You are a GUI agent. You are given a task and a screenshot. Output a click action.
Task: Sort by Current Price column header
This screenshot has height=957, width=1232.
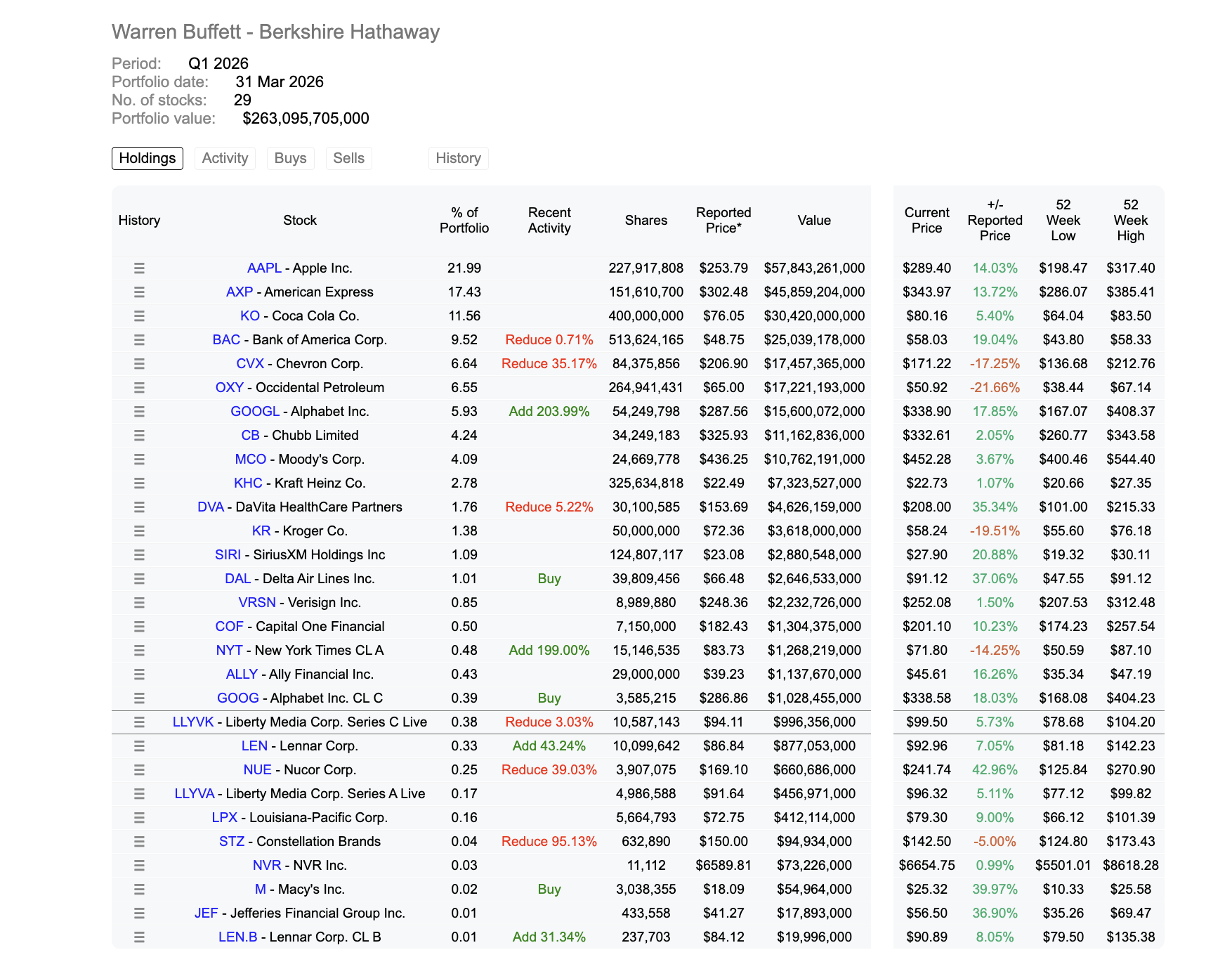926,220
